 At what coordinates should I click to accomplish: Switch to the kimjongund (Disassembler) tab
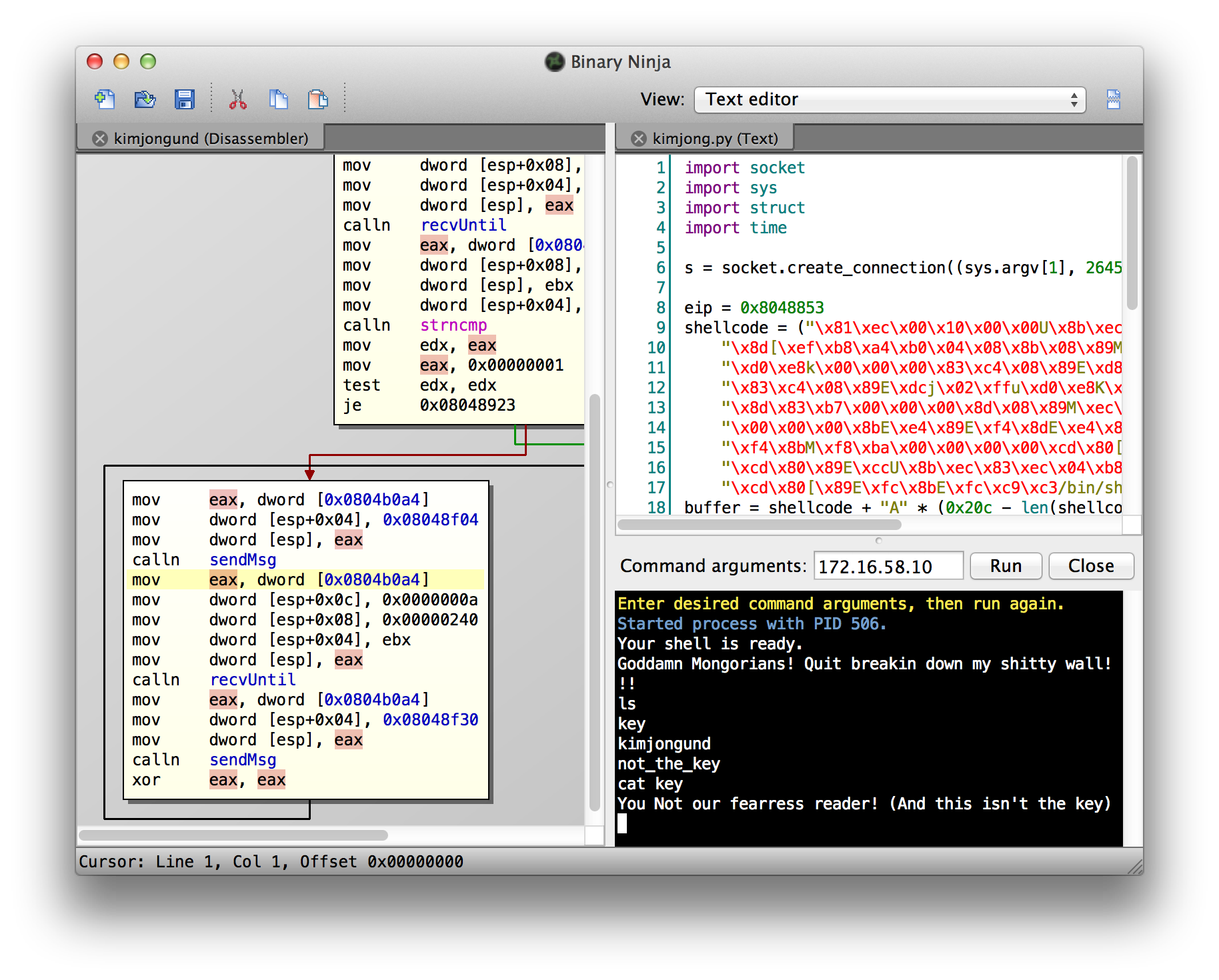click(x=201, y=138)
